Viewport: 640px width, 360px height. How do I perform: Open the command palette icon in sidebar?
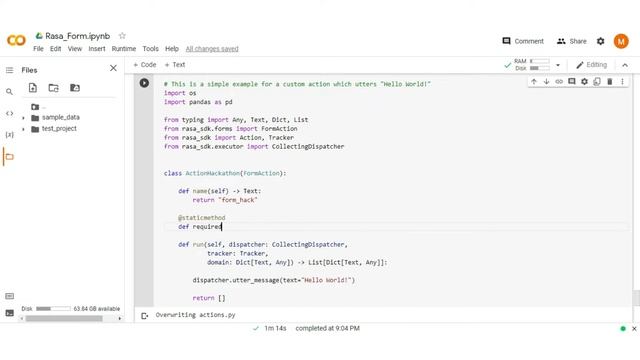pyautogui.click(x=9, y=296)
